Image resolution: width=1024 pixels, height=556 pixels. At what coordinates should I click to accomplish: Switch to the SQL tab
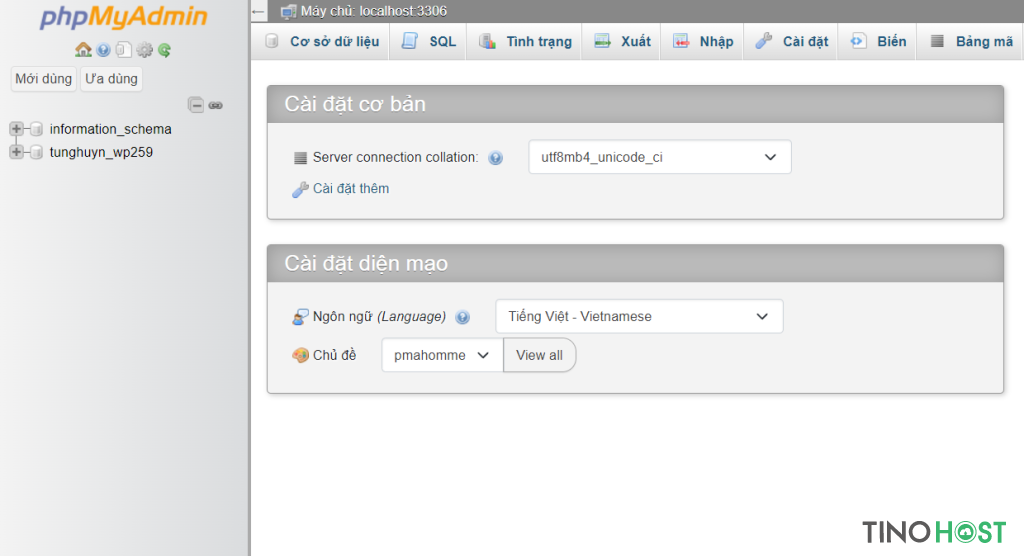(x=428, y=41)
